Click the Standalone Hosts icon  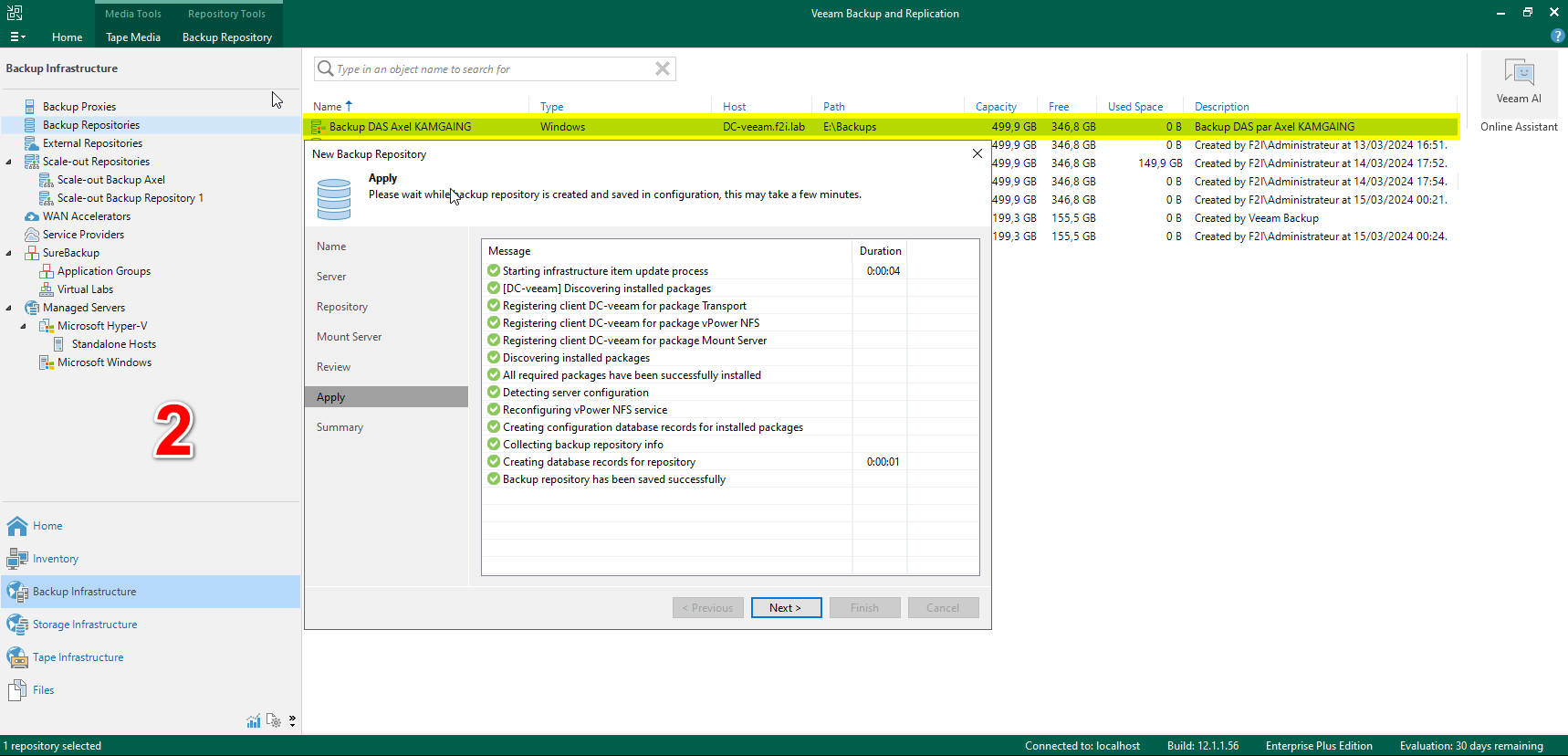click(59, 344)
